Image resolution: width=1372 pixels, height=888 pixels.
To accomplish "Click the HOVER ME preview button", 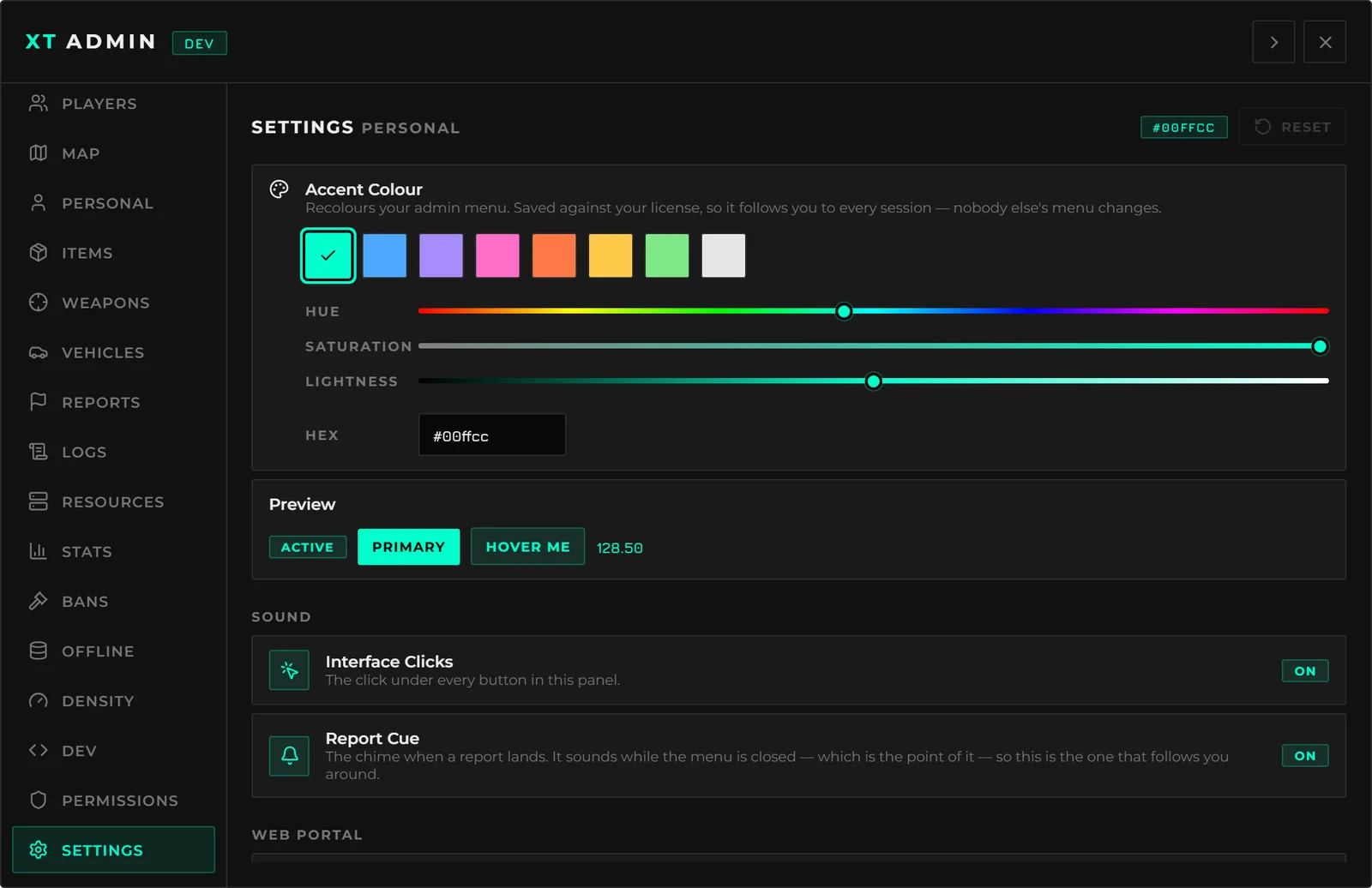I will click(527, 547).
